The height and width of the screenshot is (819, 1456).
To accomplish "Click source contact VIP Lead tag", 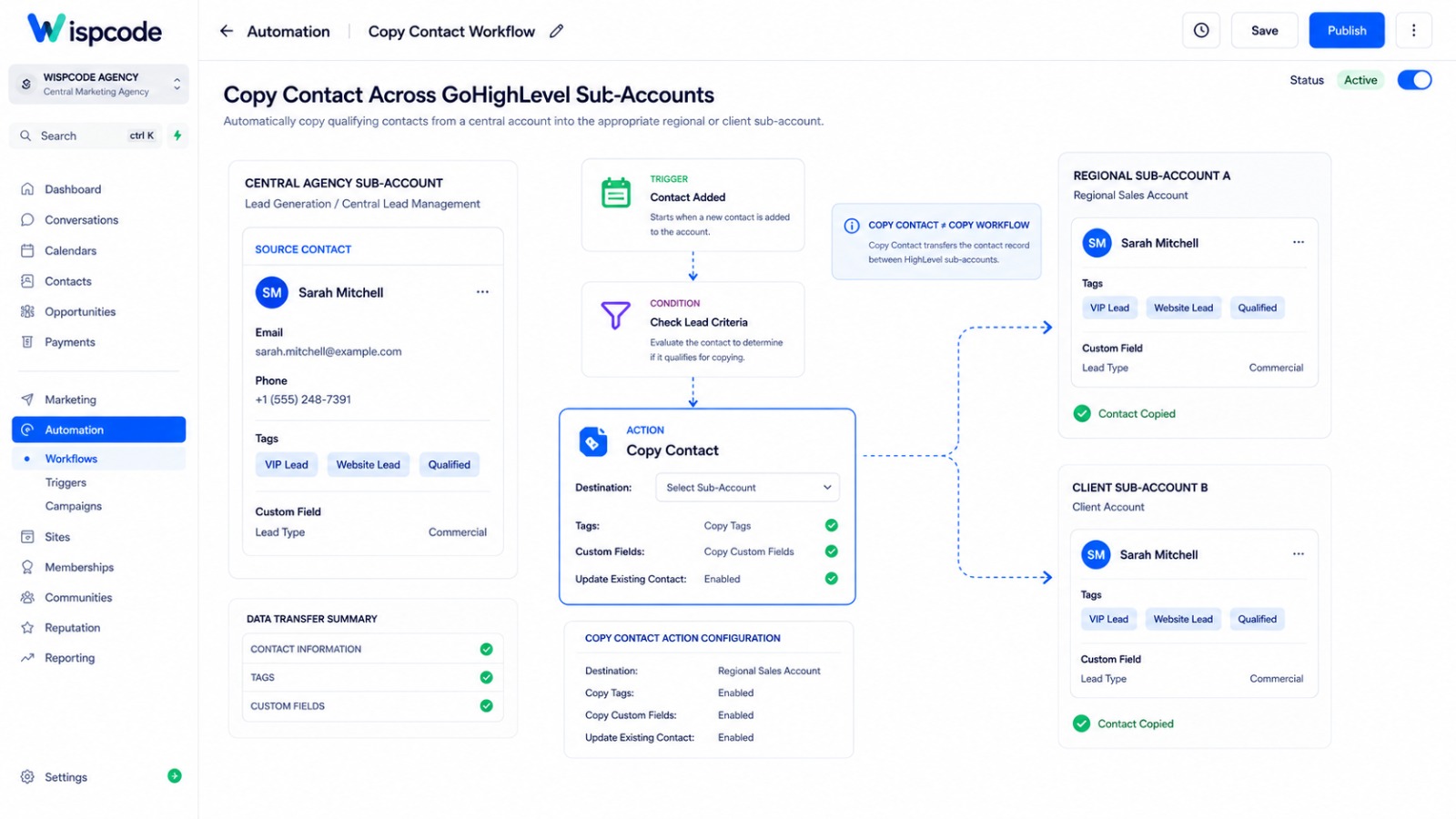I will (x=287, y=464).
